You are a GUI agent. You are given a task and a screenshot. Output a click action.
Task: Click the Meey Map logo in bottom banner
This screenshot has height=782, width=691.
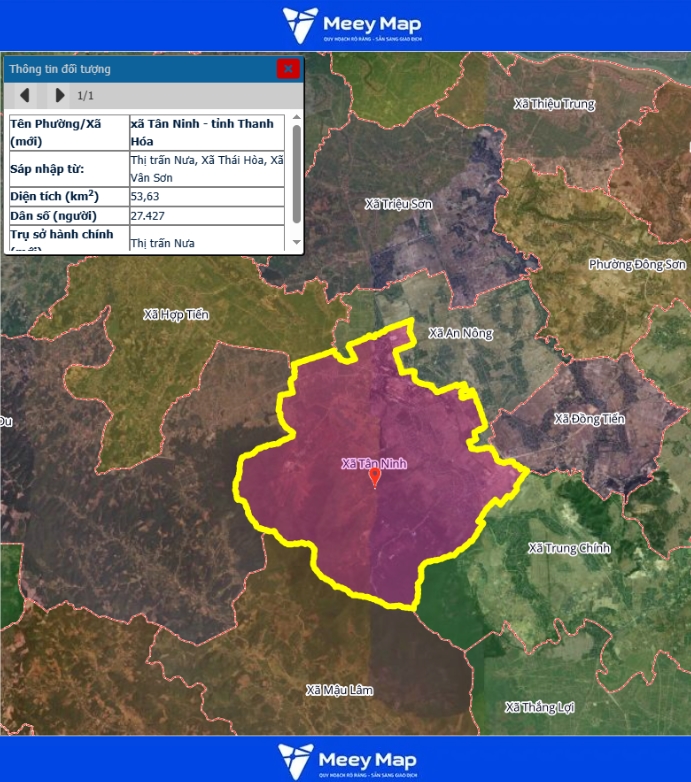pyautogui.click(x=350, y=760)
